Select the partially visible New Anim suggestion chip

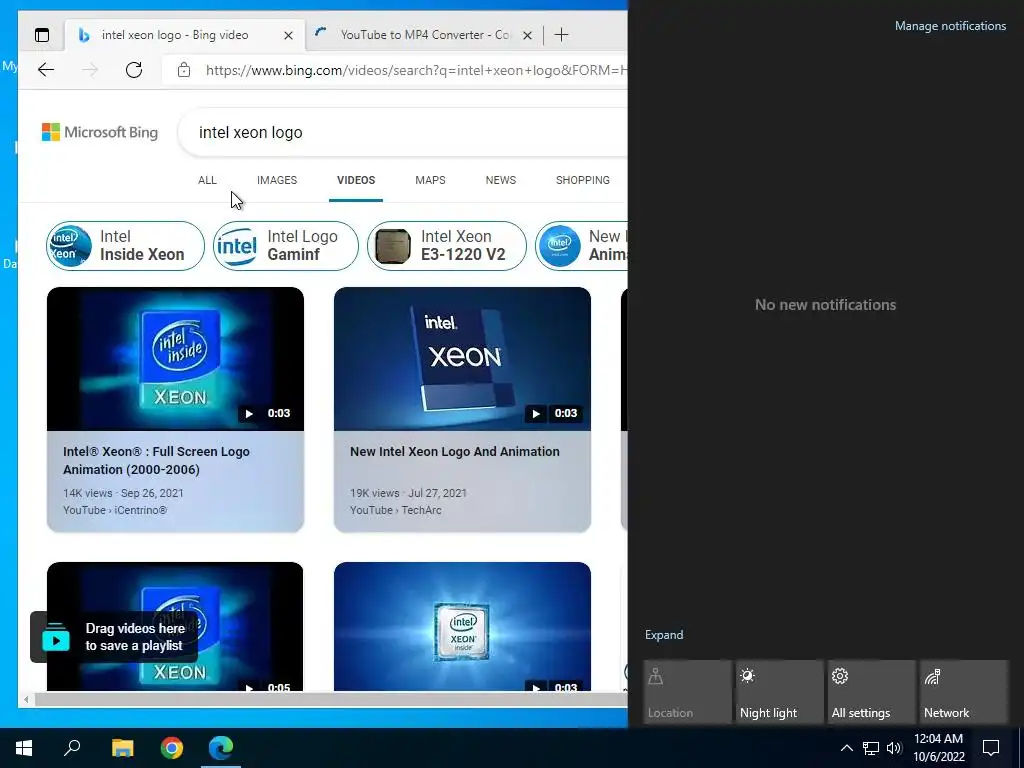(581, 246)
